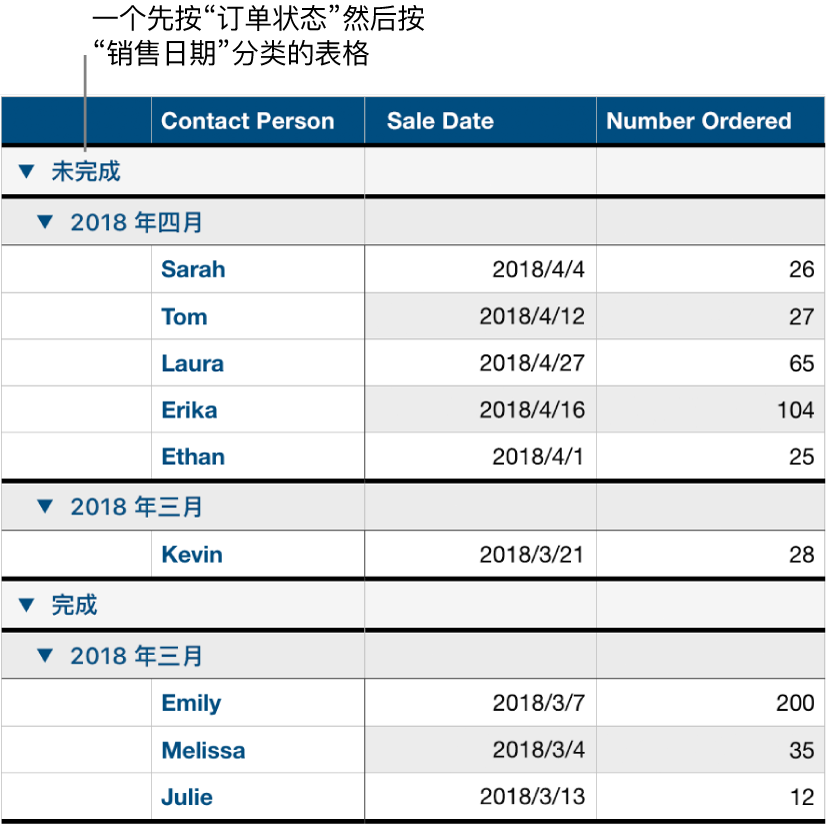Image resolution: width=827 pixels, height=825 pixels.
Task: Collapse the 2018 年四月 subgroup
Action: pos(44,222)
